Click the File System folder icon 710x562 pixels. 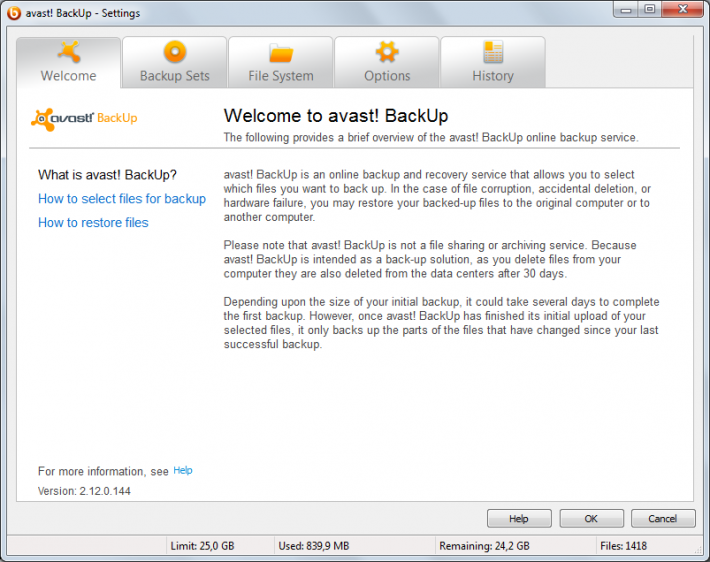pyautogui.click(x=281, y=53)
